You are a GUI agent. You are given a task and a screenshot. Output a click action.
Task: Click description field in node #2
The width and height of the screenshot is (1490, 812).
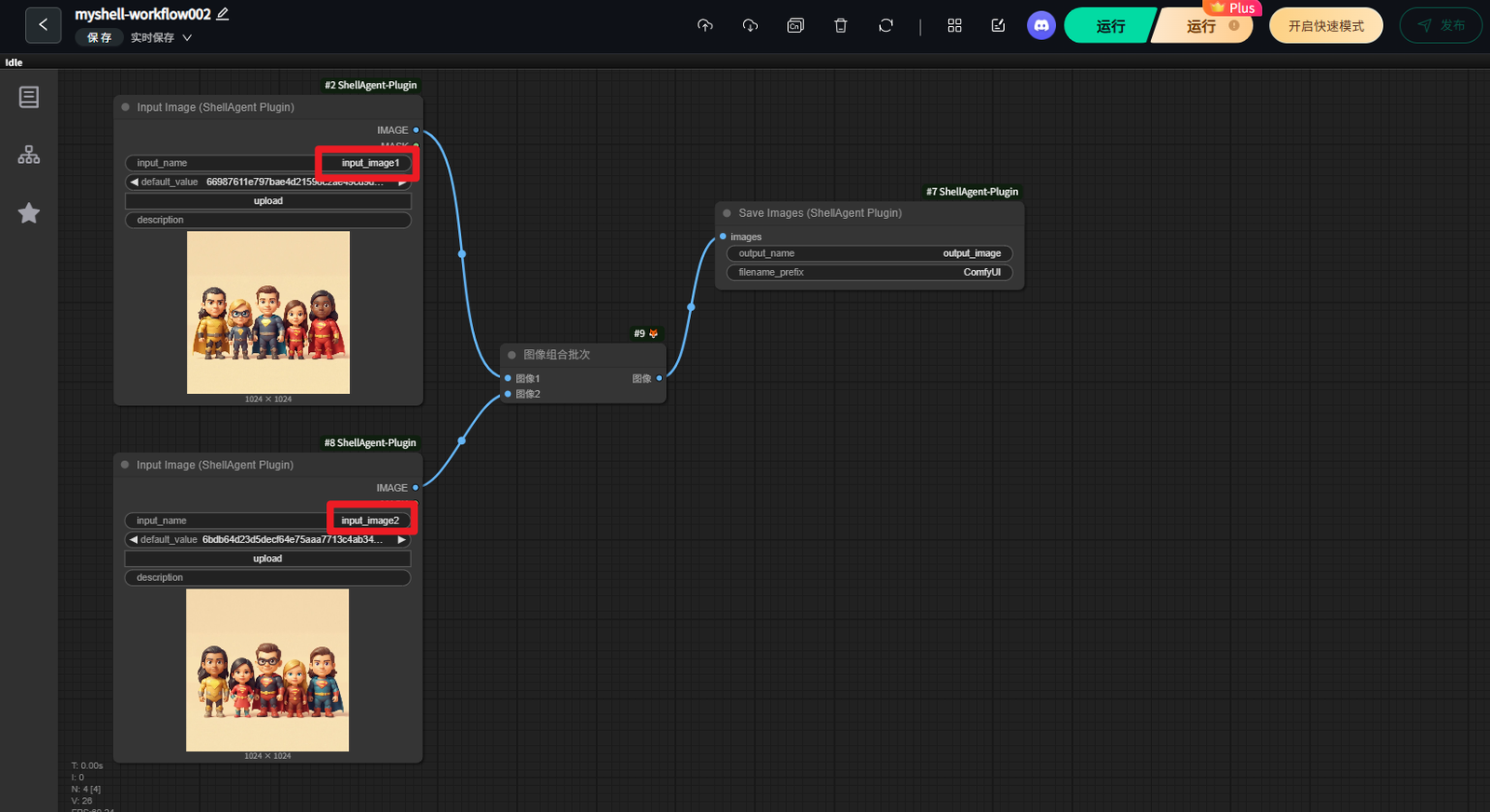tap(268, 220)
